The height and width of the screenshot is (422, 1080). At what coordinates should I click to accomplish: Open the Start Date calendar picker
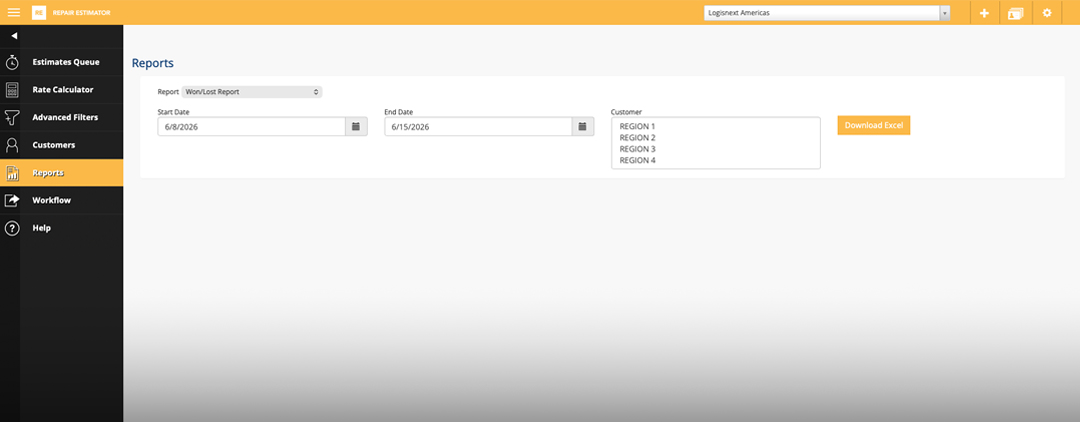[x=356, y=127]
